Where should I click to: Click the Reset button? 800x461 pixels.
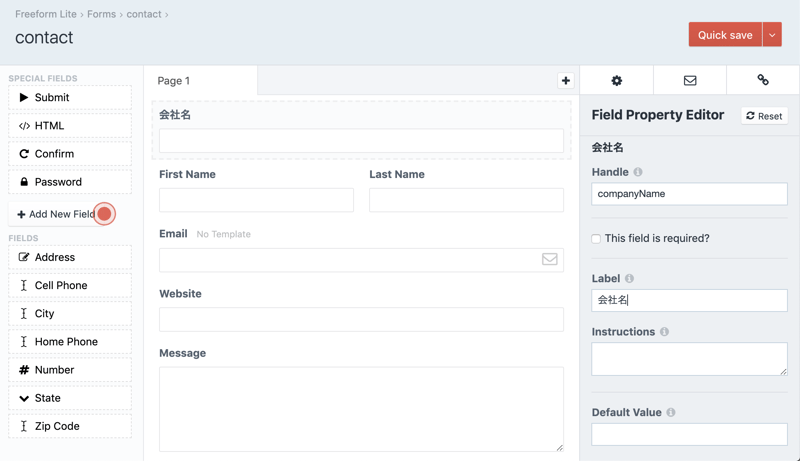[764, 116]
